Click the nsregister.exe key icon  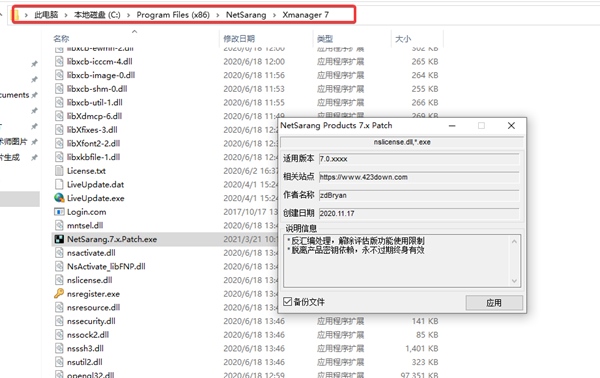click(x=59, y=294)
